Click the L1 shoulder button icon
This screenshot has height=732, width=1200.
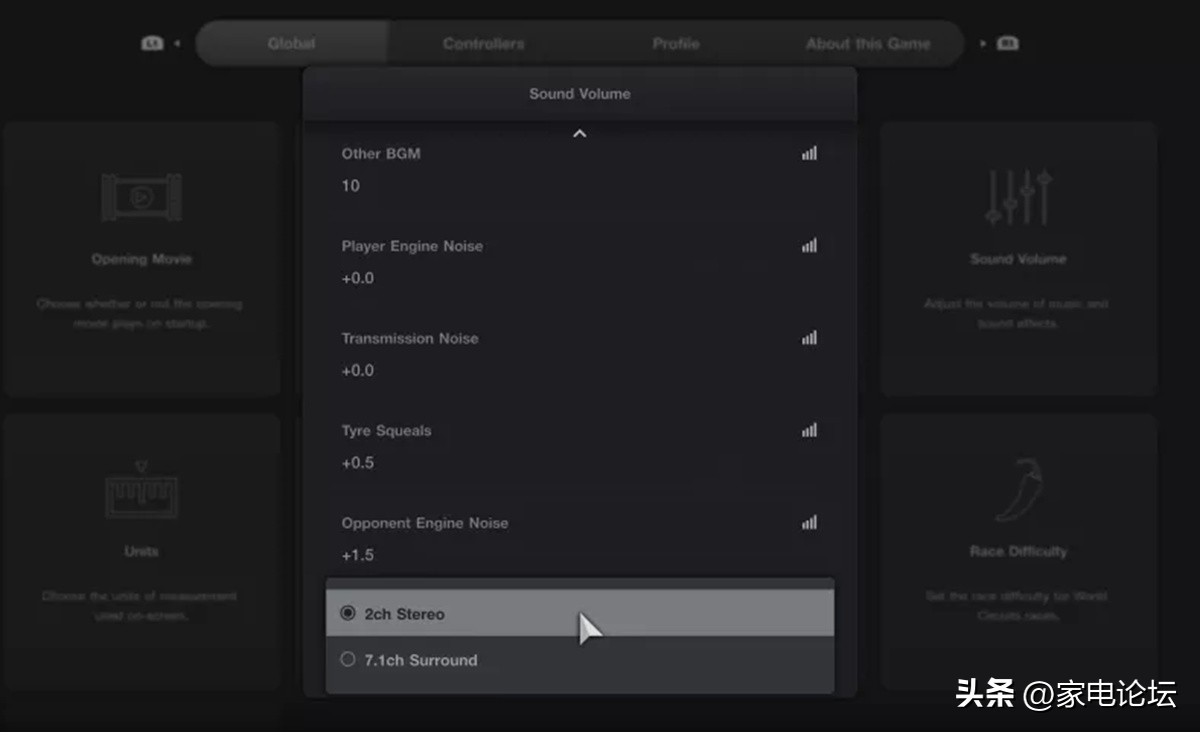pyautogui.click(x=152, y=44)
